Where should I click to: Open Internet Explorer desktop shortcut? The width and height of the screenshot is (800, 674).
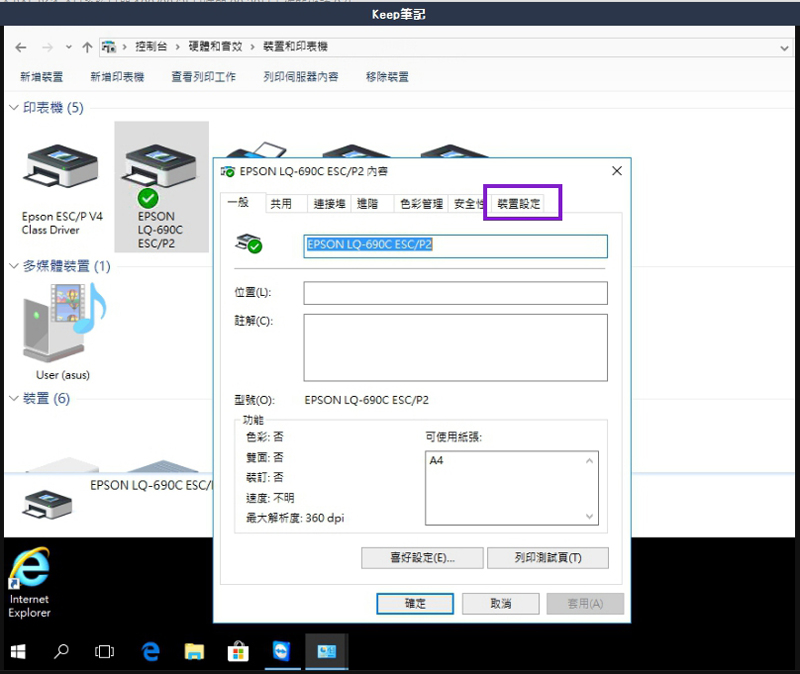(x=30, y=582)
